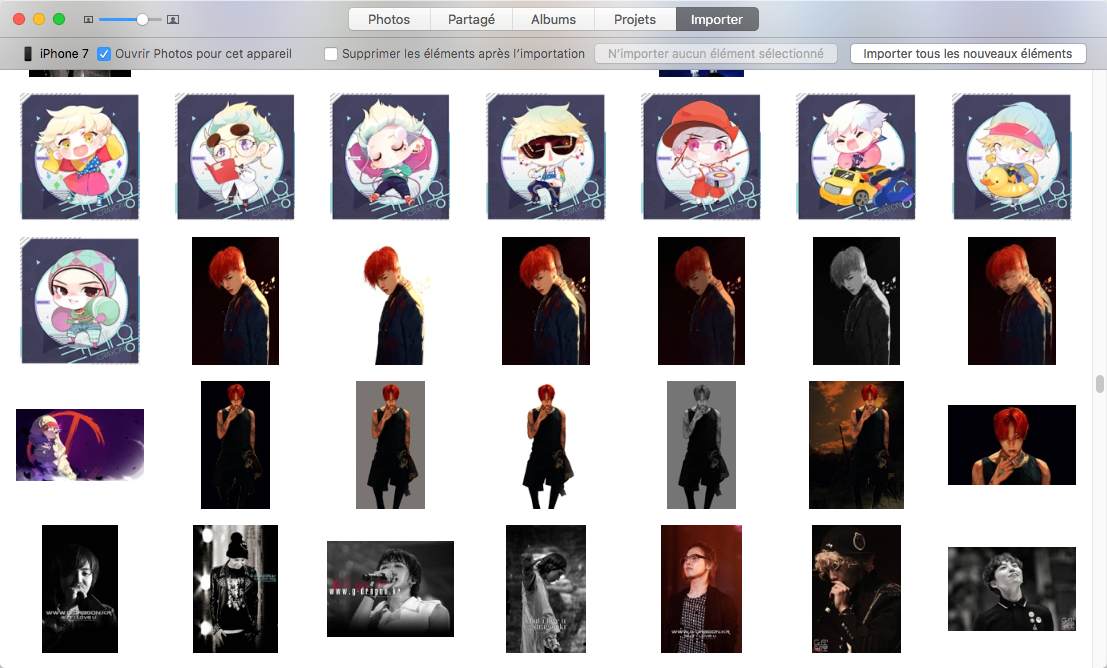
Task: Select chibi in pink hanbok thumbnail
Action: 80,157
